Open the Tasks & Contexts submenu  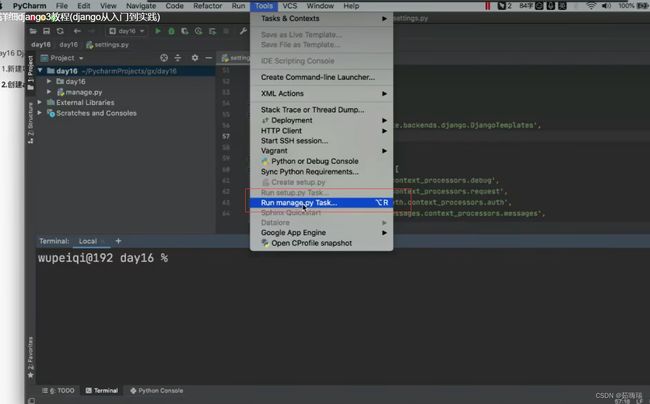point(321,18)
